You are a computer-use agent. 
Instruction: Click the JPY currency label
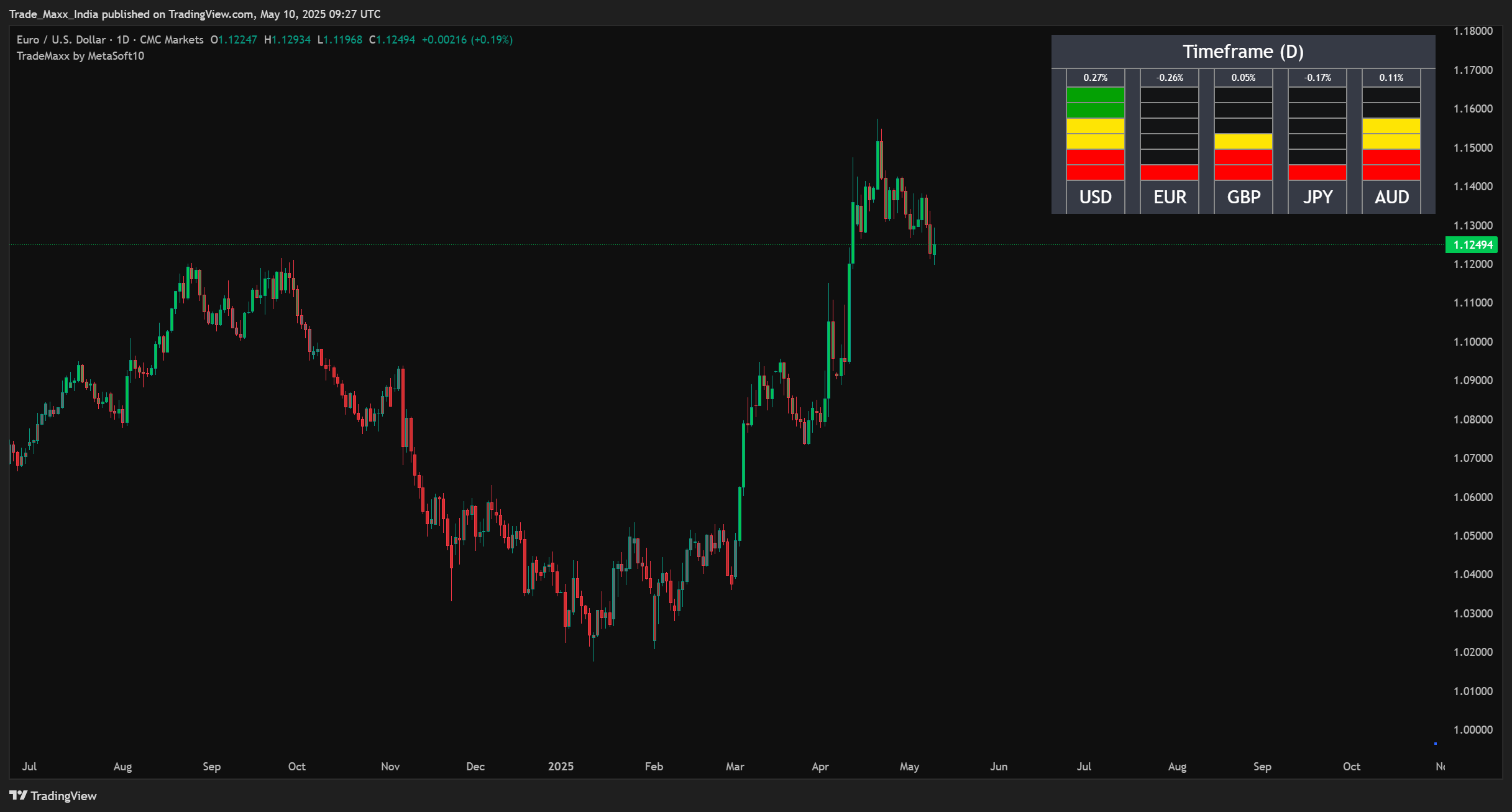click(1317, 197)
